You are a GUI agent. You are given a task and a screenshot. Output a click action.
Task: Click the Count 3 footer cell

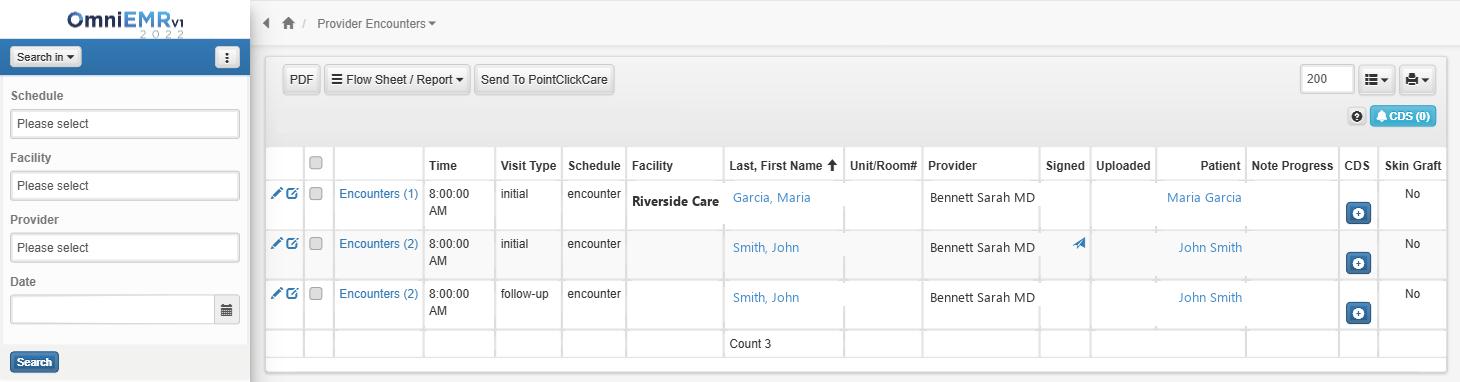750,343
